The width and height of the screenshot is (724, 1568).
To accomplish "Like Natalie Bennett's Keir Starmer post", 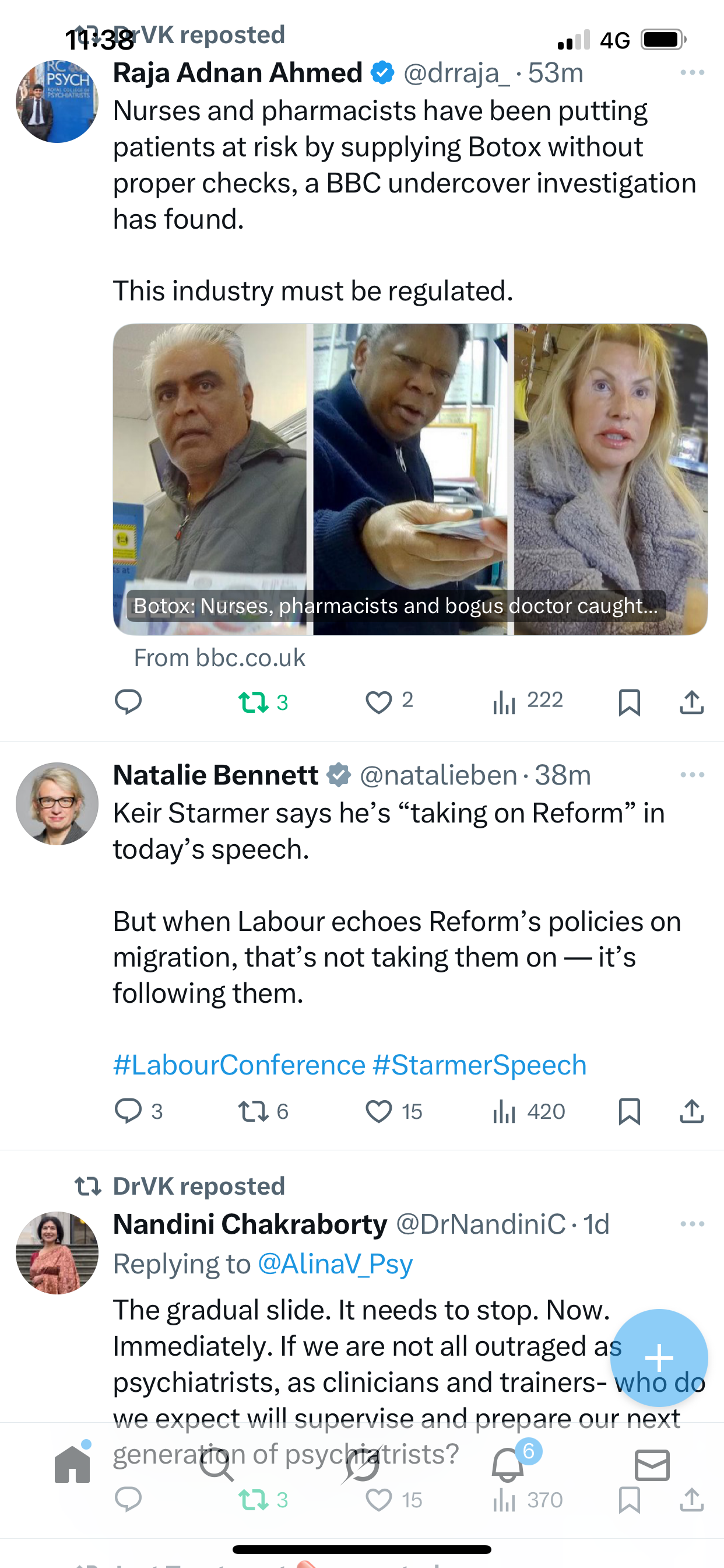I will (378, 1111).
